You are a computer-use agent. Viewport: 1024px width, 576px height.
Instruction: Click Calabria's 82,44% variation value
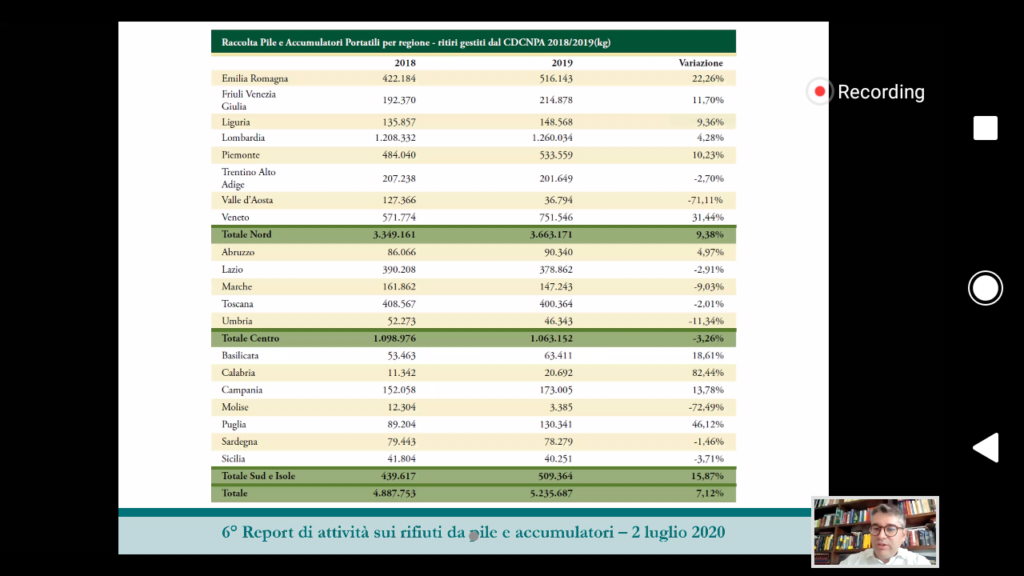click(x=705, y=372)
